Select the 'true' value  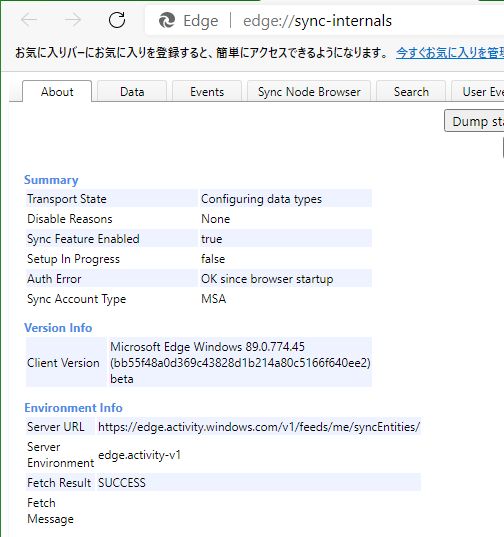pyautogui.click(x=212, y=239)
